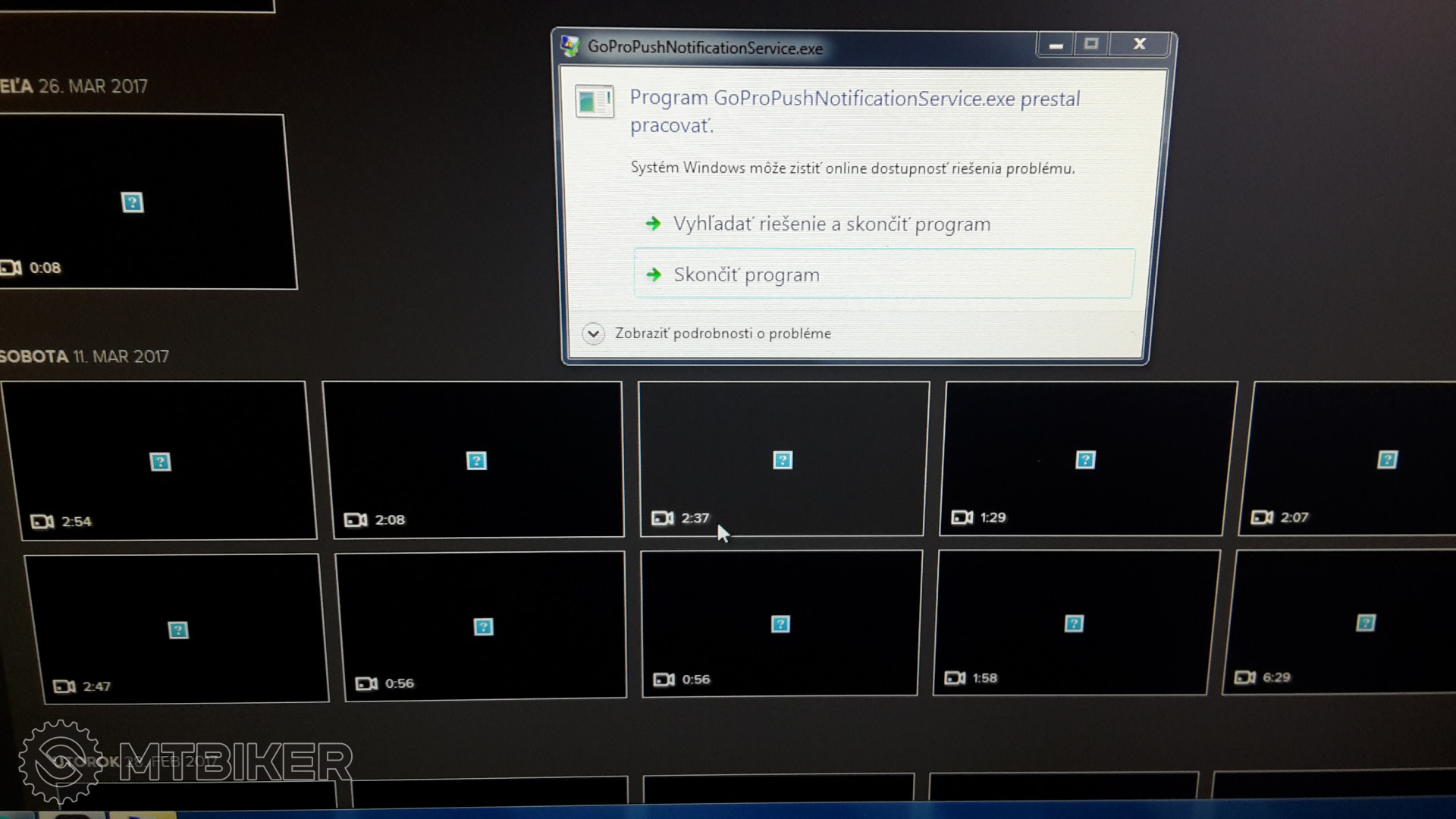Click the program crash icon in dialog
1456x819 pixels.
pyautogui.click(x=594, y=101)
